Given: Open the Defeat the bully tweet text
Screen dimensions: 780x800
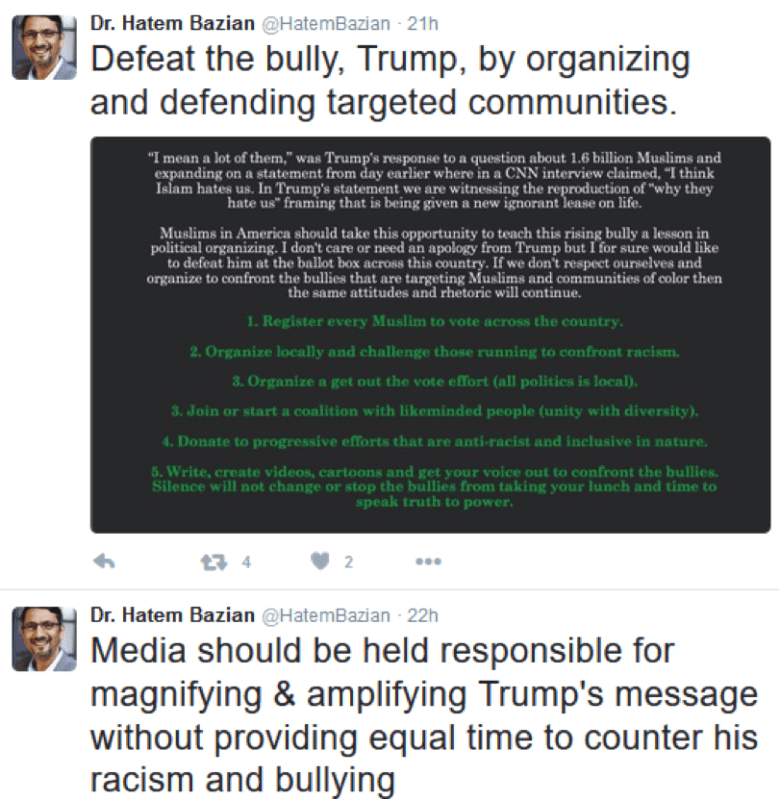Looking at the screenshot, I should [x=390, y=81].
